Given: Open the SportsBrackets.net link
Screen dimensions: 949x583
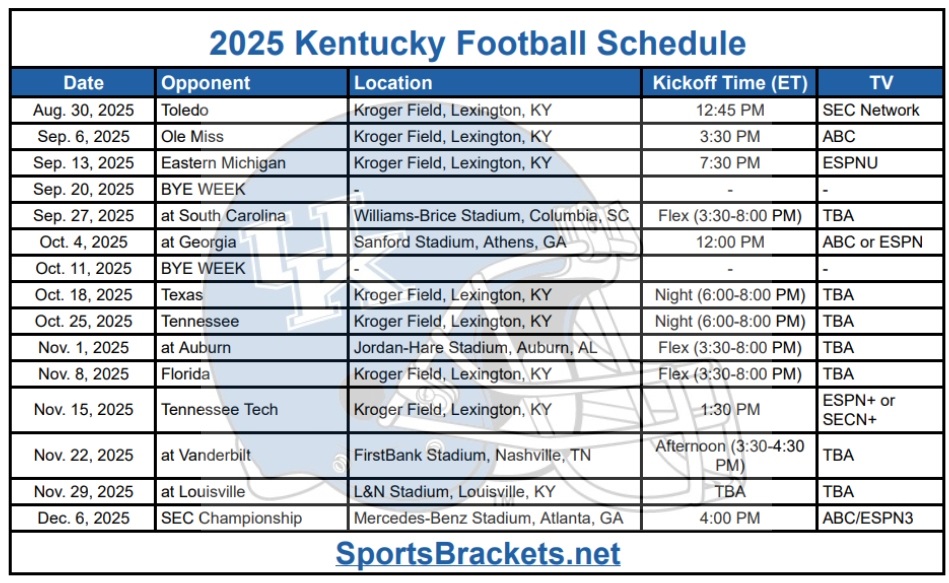Looking at the screenshot, I should point(478,553).
